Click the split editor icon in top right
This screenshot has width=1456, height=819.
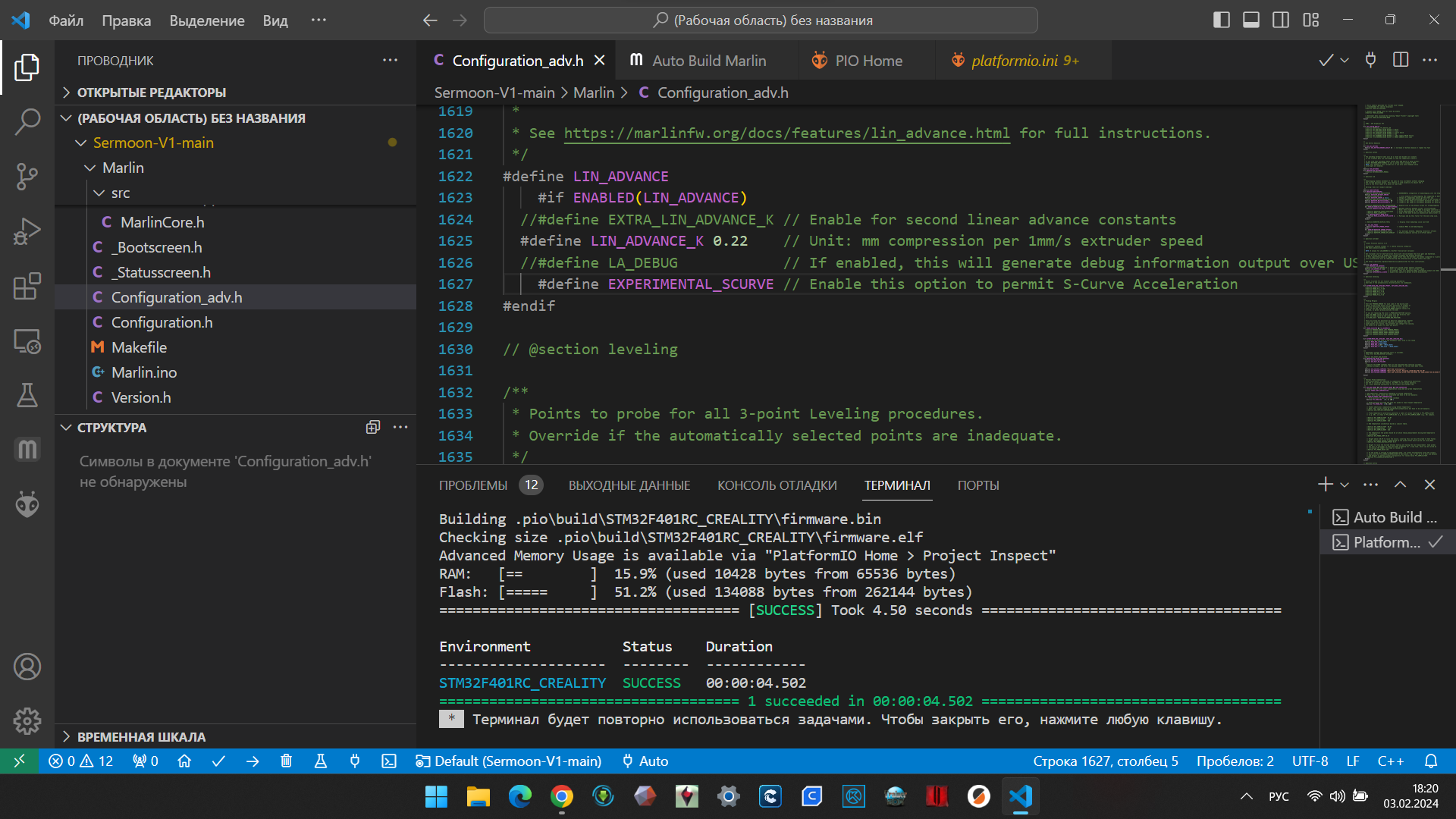[1401, 59]
